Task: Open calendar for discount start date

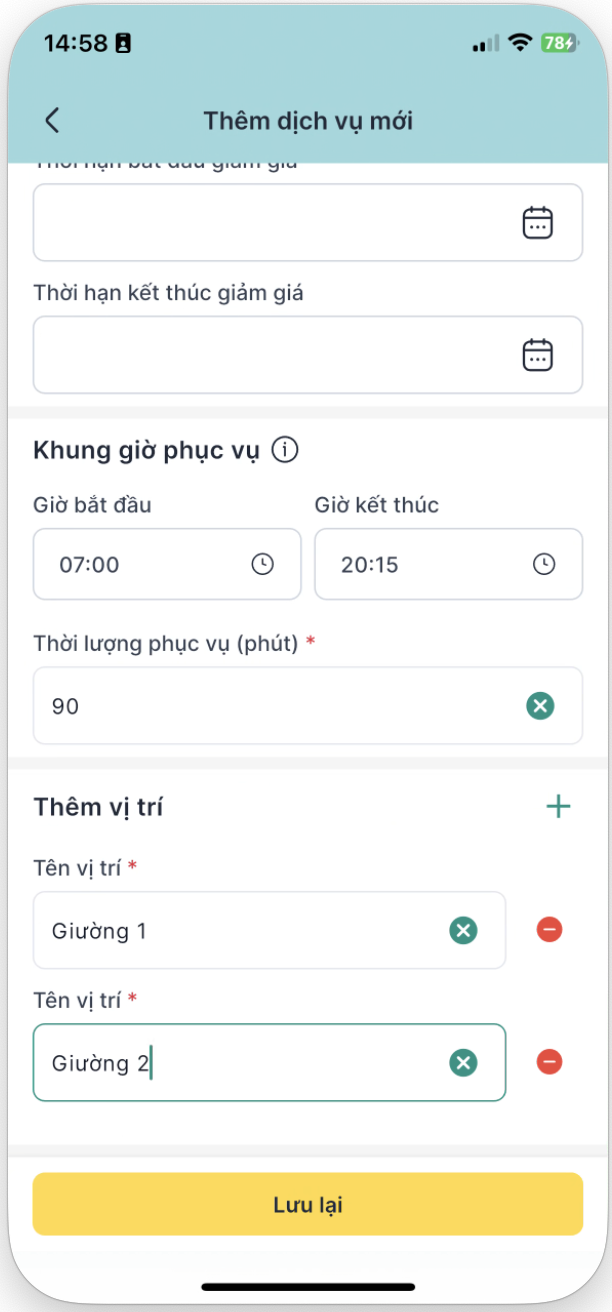Action: pos(538,222)
